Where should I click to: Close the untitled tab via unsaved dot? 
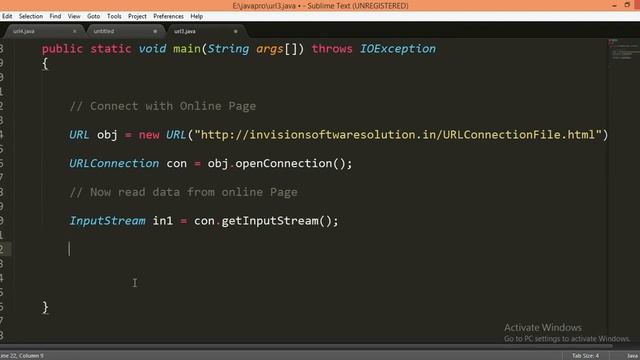click(x=155, y=31)
